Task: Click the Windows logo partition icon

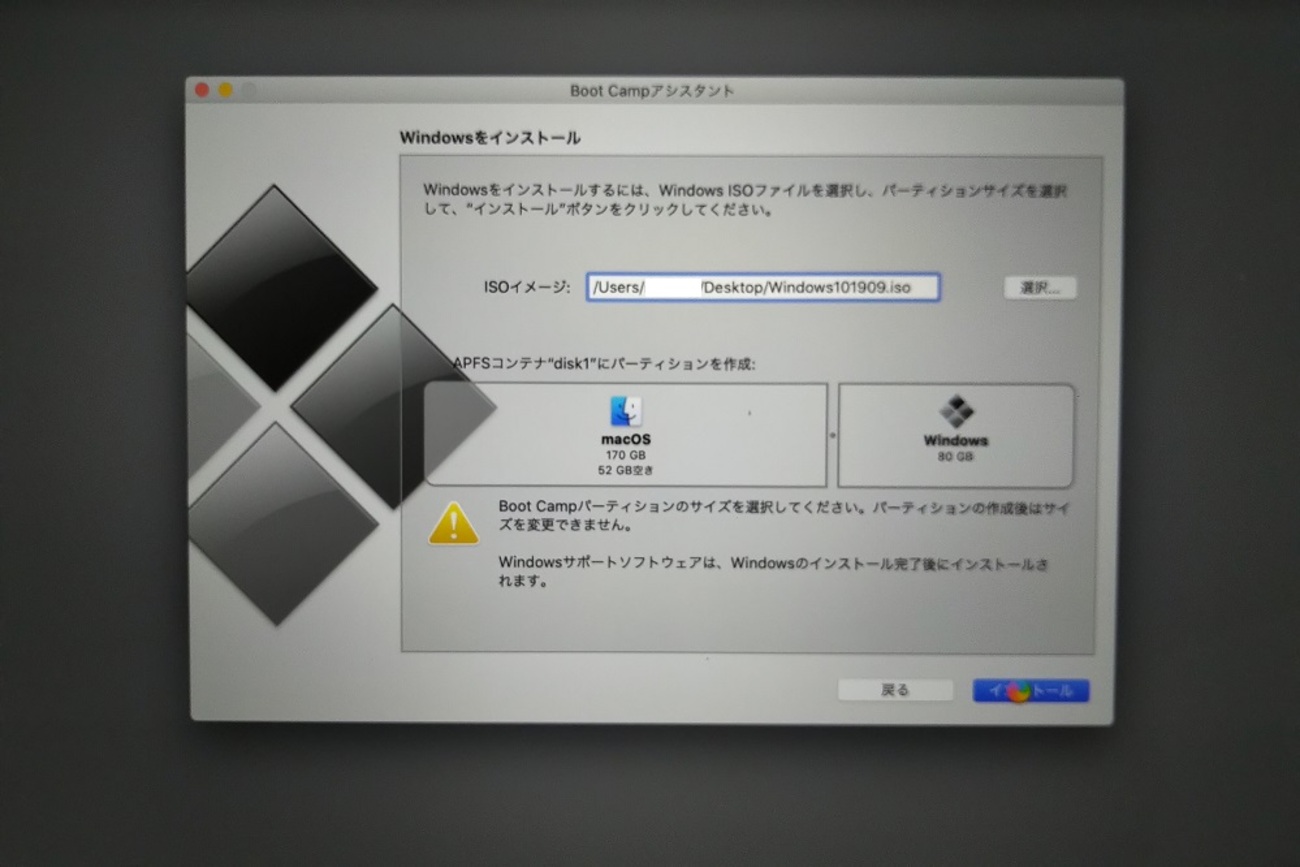Action: (x=956, y=411)
